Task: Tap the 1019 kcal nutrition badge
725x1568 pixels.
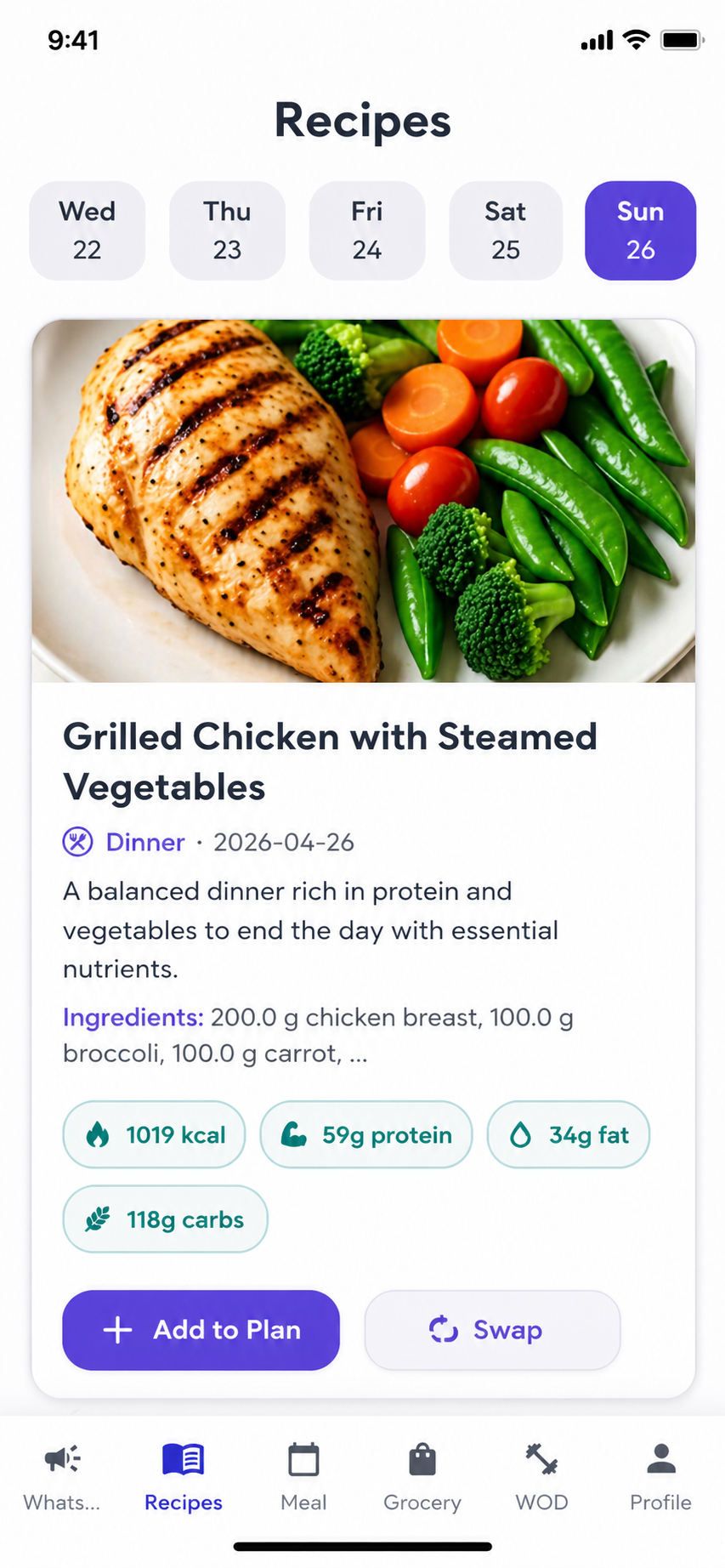Action: click(x=154, y=1134)
